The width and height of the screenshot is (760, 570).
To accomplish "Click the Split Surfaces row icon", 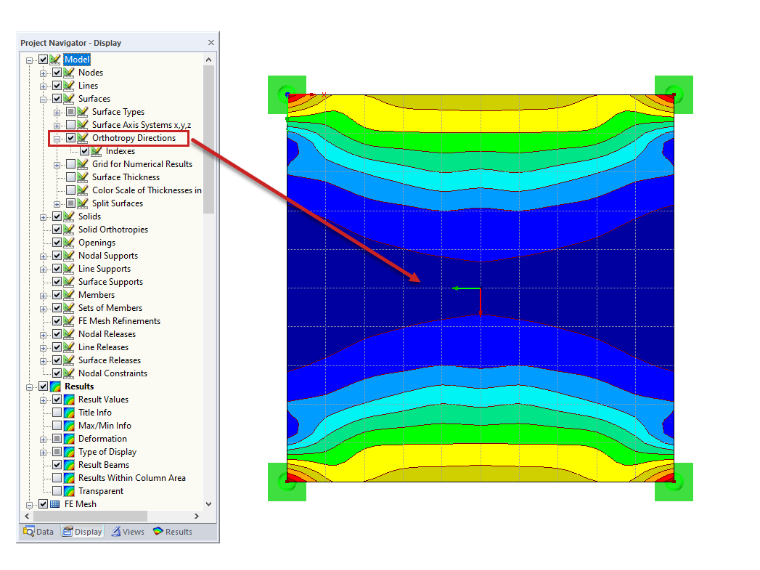I will pyautogui.click(x=83, y=204).
